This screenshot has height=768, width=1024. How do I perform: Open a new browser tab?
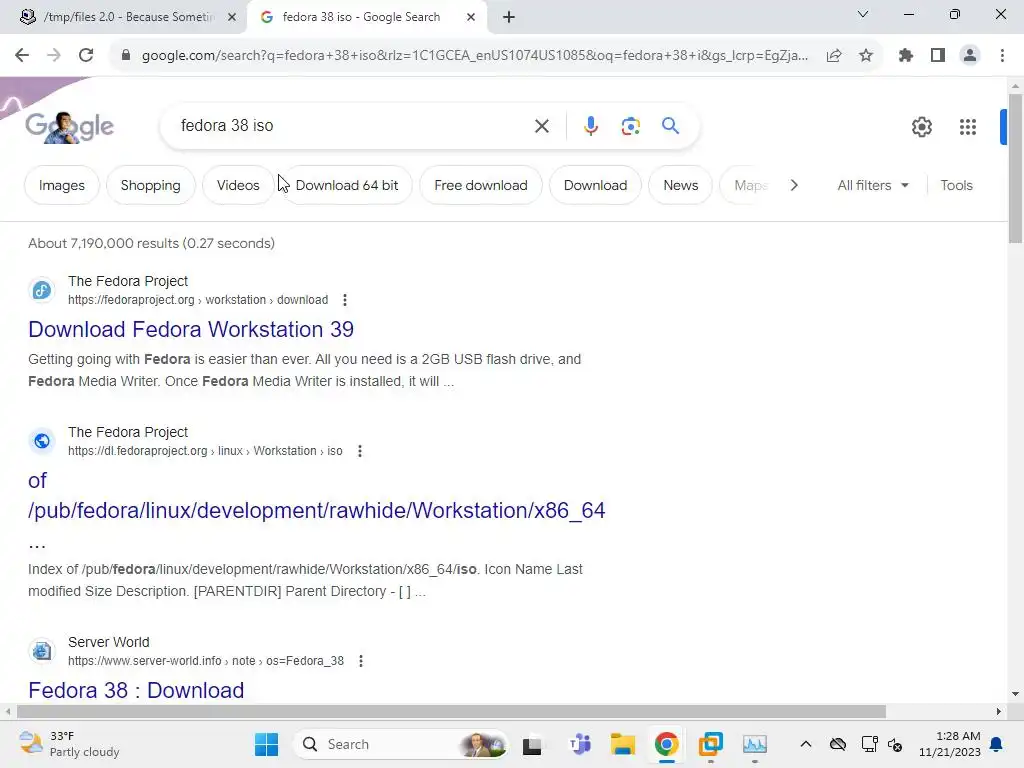coord(509,17)
